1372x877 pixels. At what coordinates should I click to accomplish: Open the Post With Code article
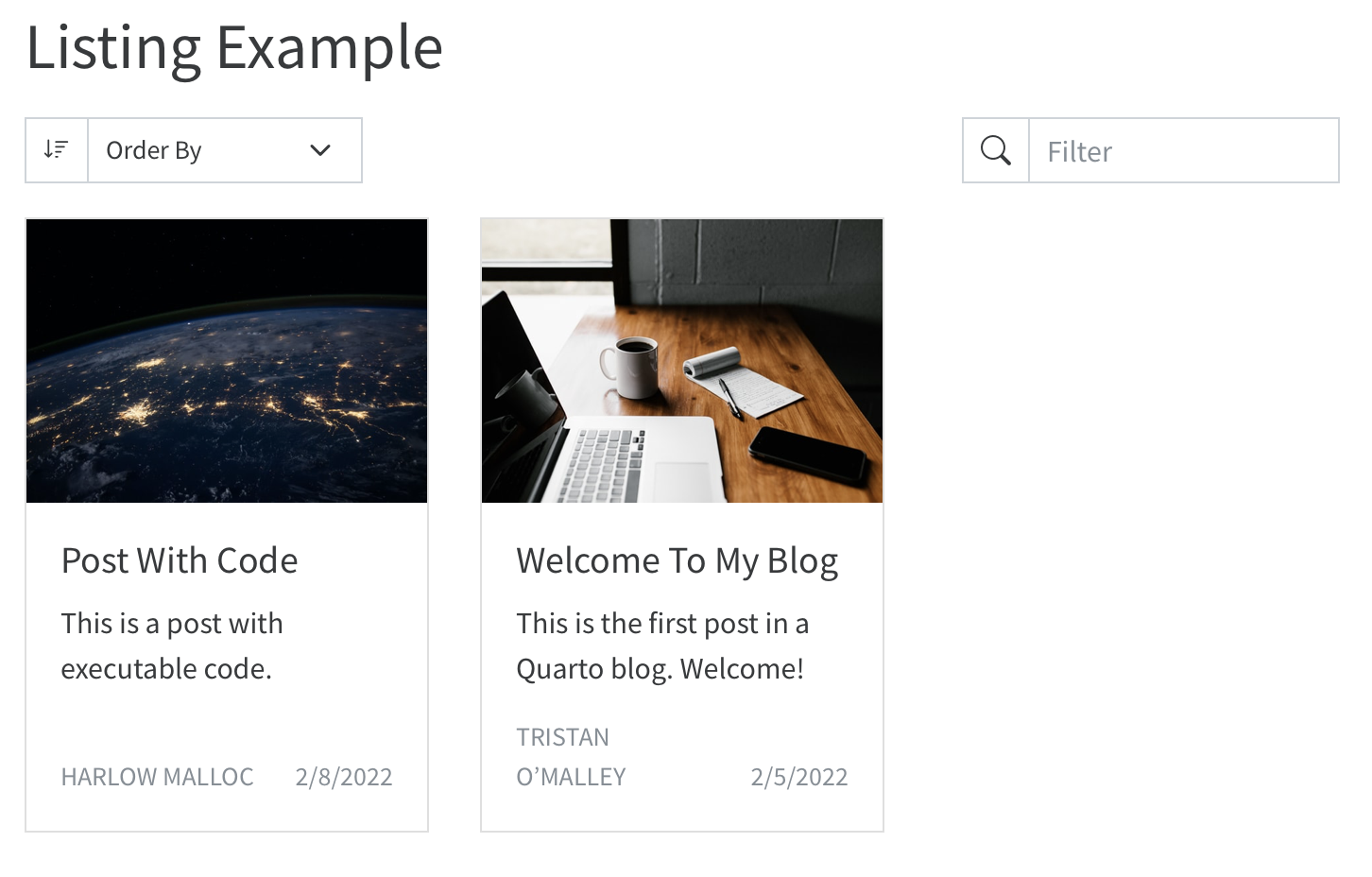click(180, 559)
